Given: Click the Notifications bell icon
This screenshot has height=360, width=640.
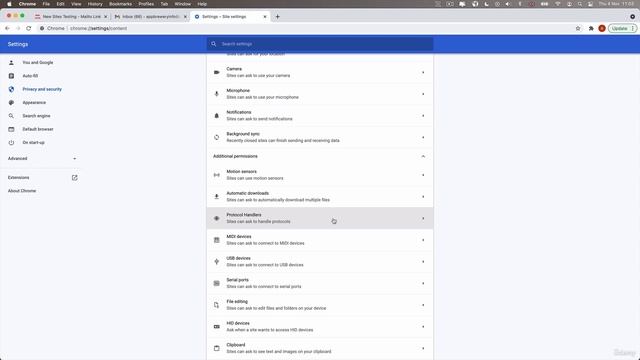Looking at the screenshot, I should [x=217, y=116].
